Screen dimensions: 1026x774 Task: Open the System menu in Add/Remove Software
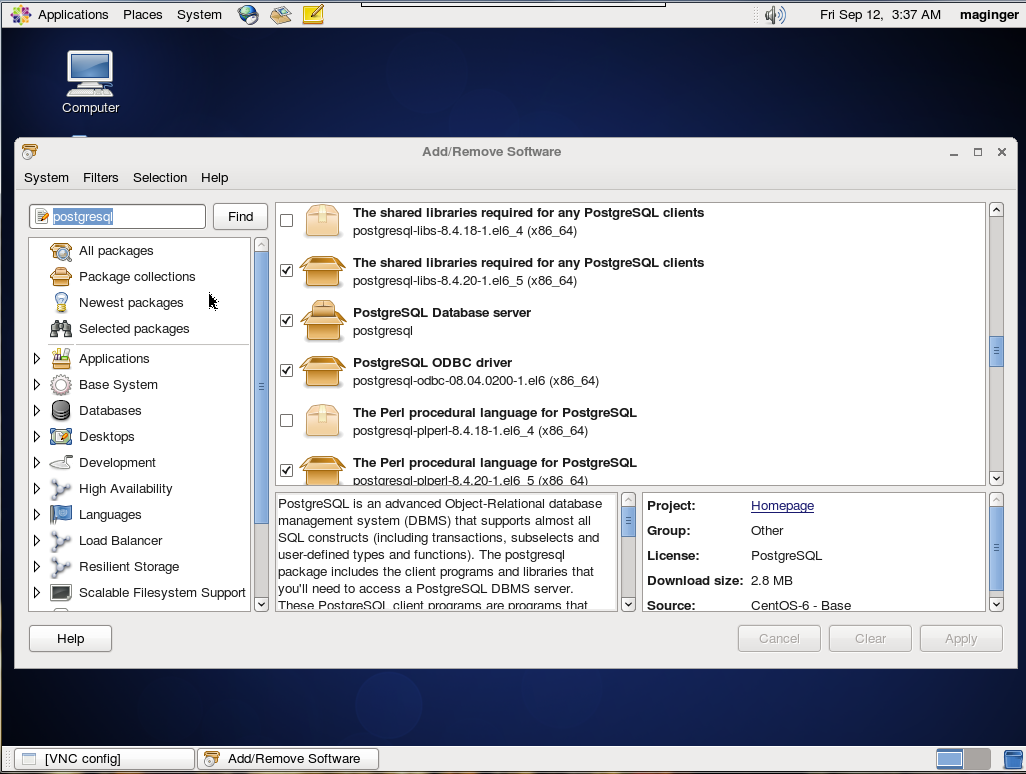(x=46, y=178)
